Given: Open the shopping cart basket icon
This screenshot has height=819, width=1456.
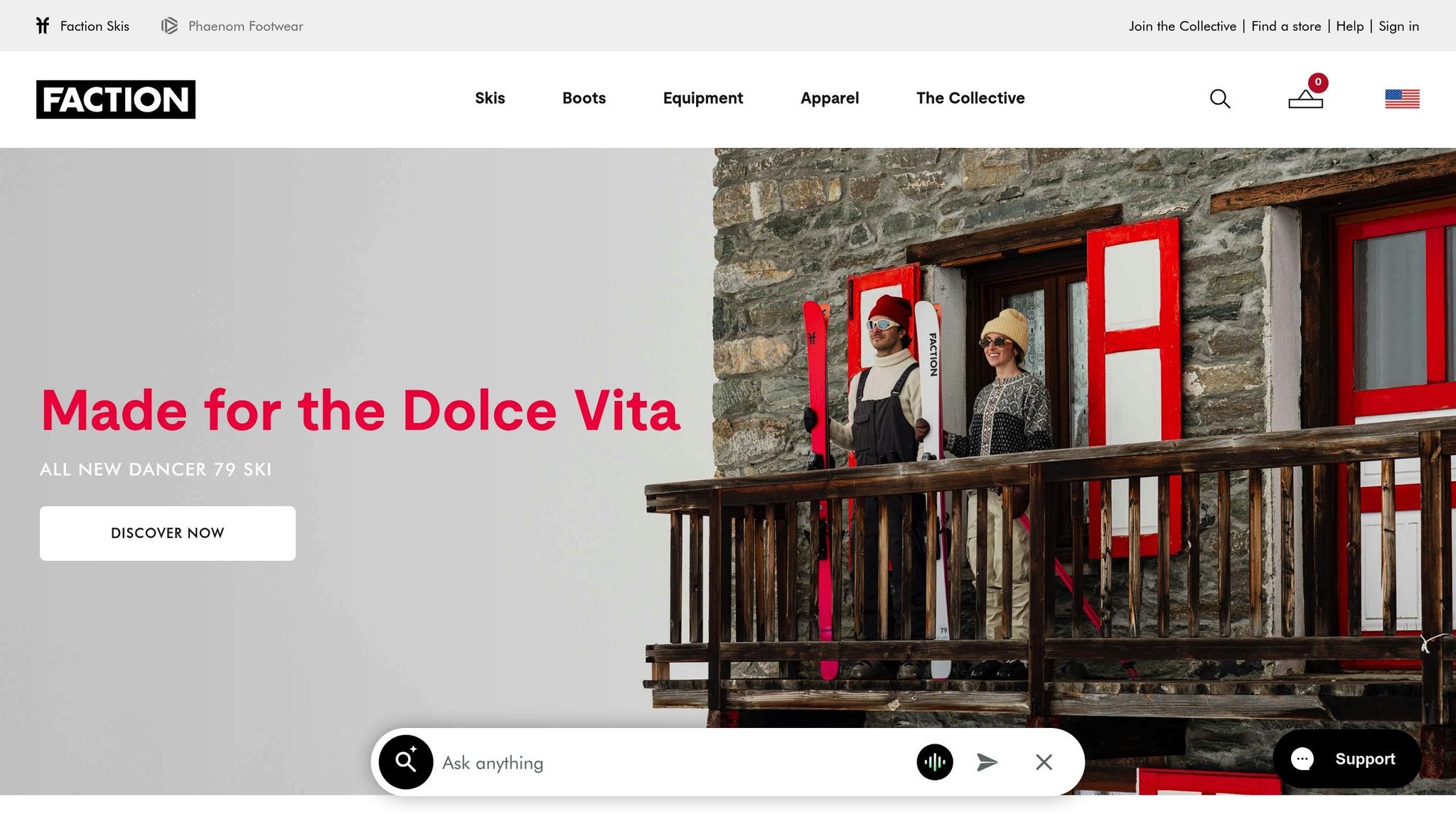Looking at the screenshot, I should point(1306,98).
